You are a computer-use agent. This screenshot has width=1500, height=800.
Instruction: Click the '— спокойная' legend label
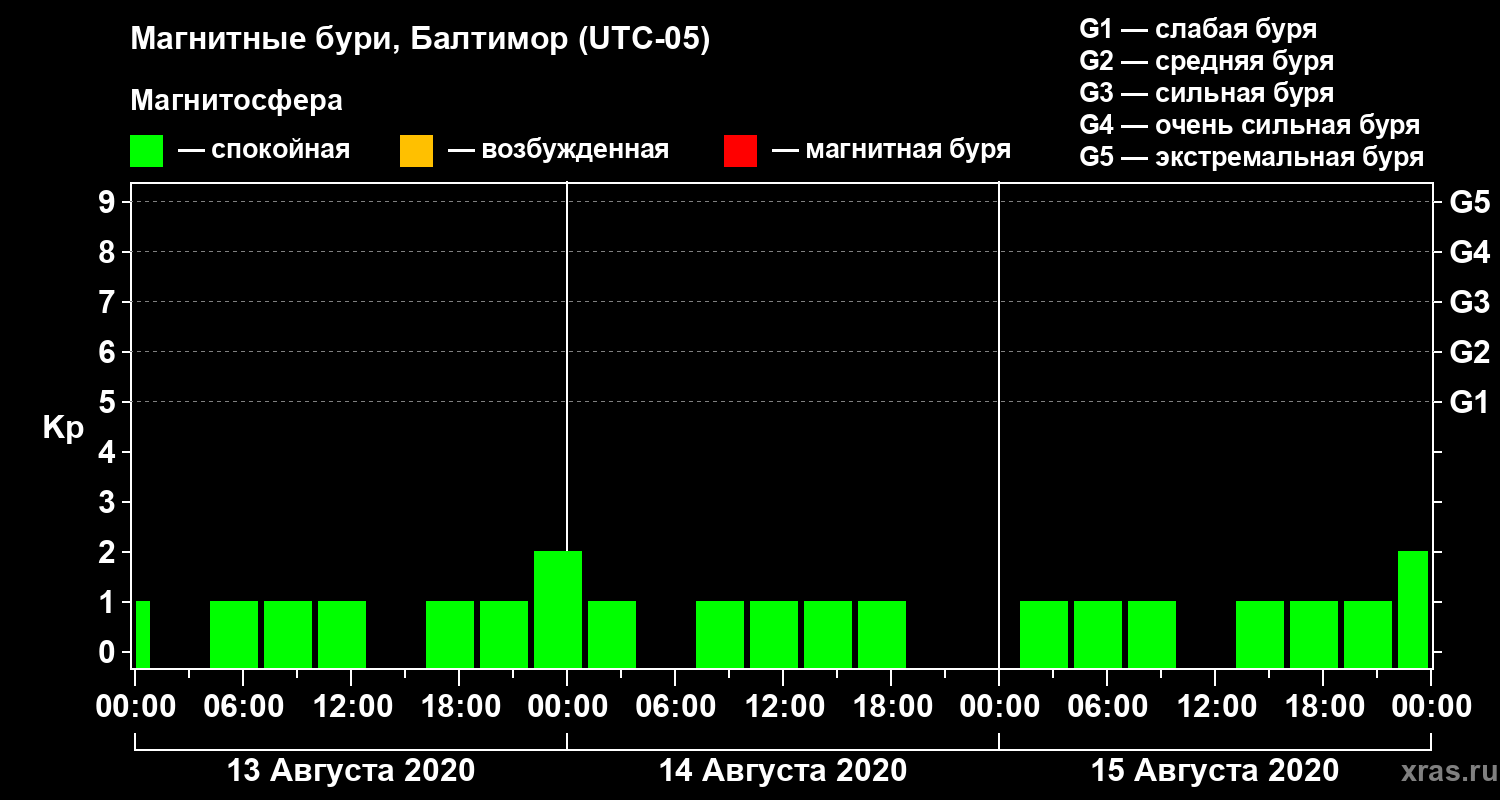(x=264, y=150)
